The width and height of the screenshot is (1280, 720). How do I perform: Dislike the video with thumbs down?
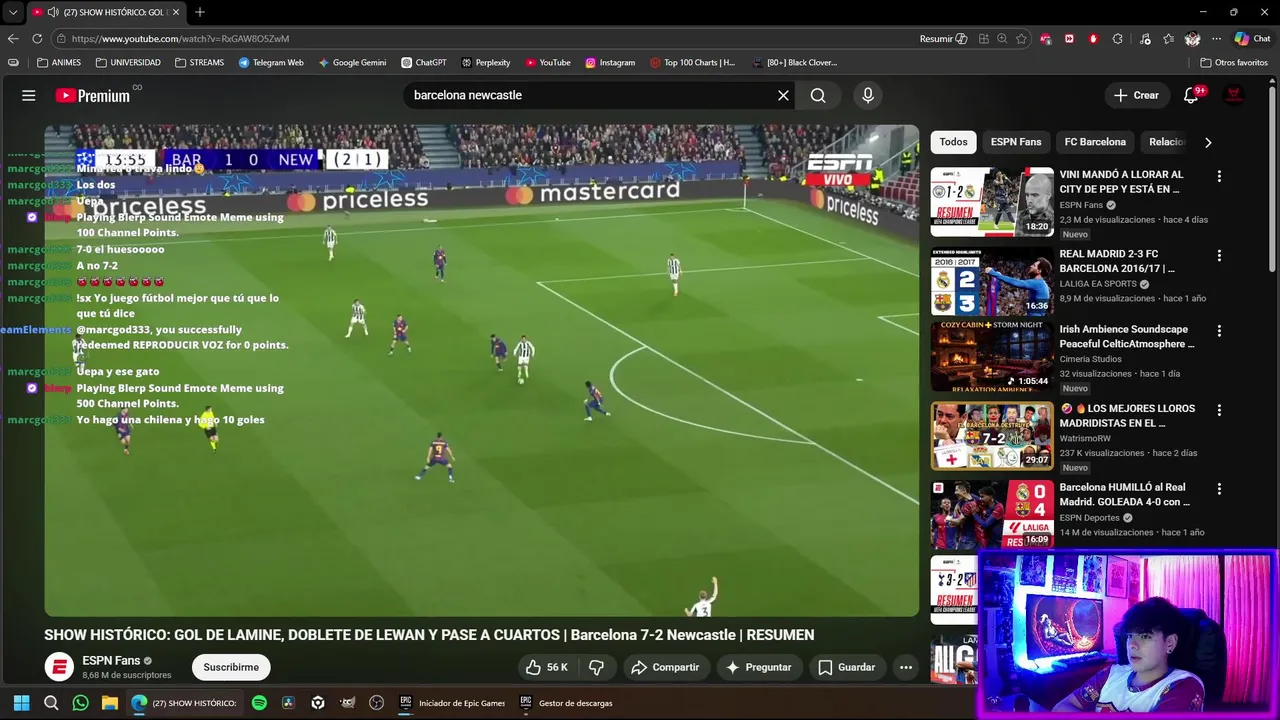(596, 667)
